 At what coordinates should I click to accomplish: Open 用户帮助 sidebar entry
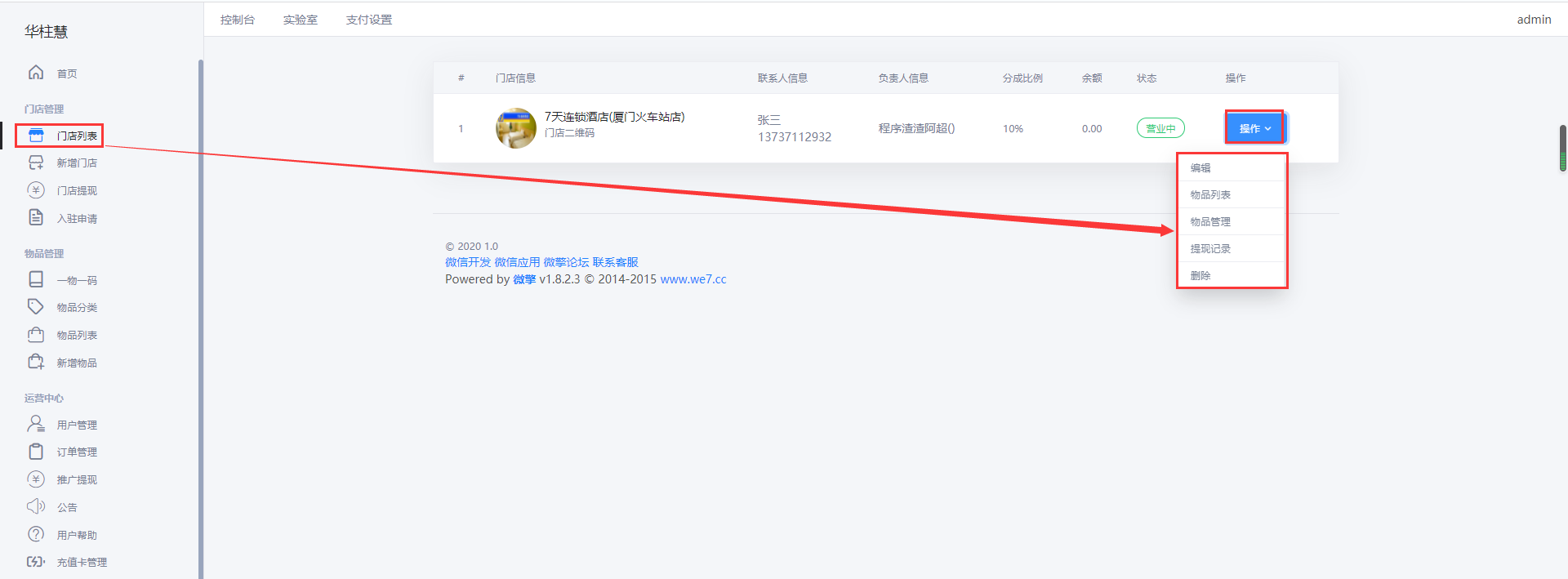(77, 536)
